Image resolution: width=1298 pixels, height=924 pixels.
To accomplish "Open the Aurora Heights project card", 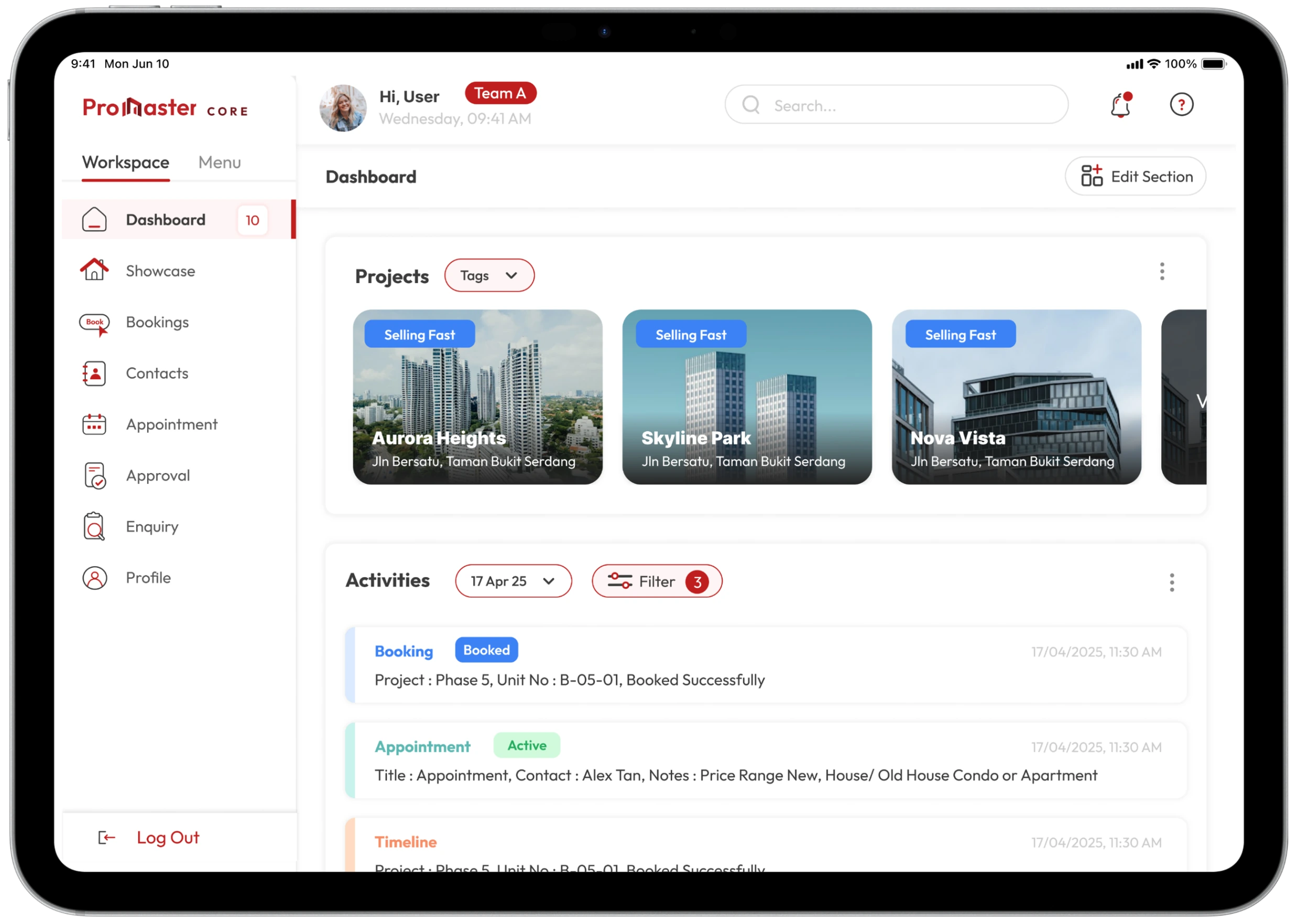I will [x=477, y=397].
